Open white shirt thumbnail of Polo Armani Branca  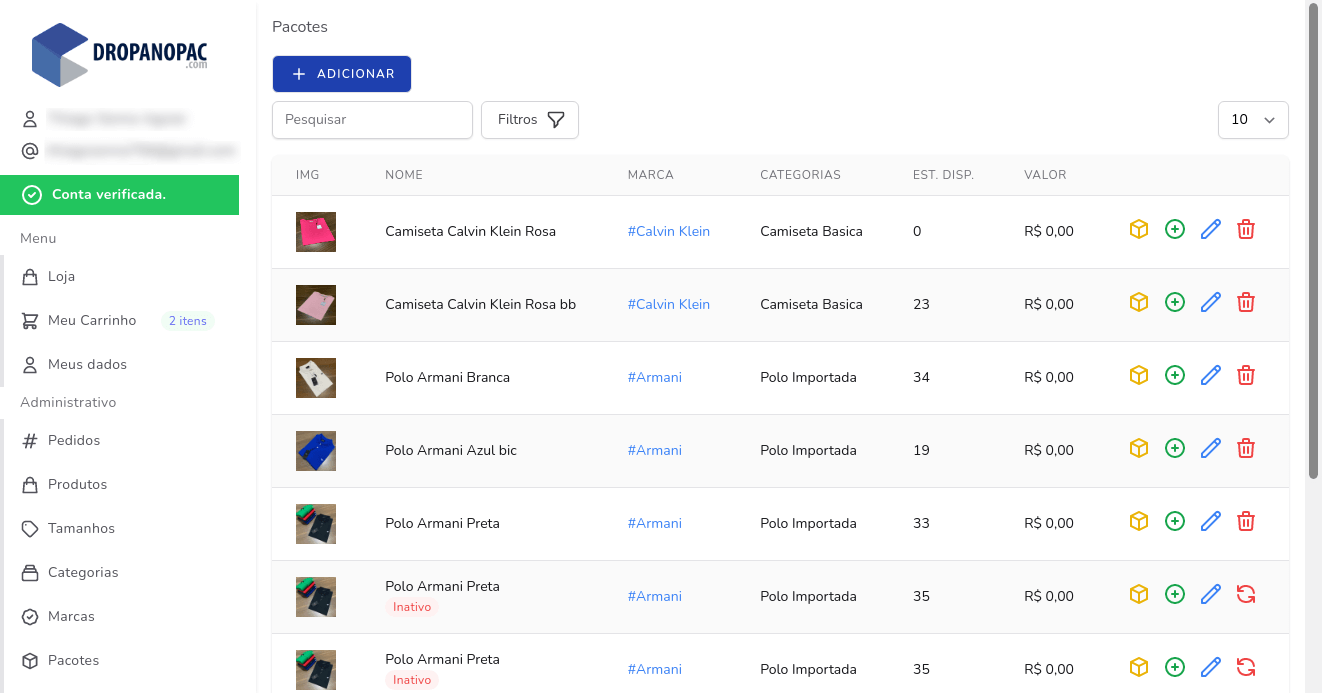pos(316,378)
